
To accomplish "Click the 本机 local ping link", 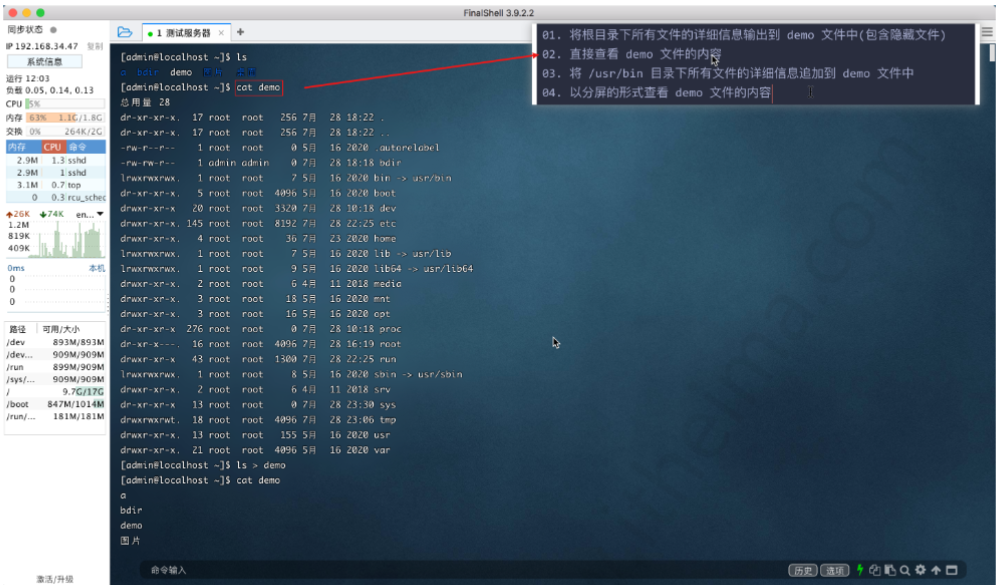I will (96, 268).
